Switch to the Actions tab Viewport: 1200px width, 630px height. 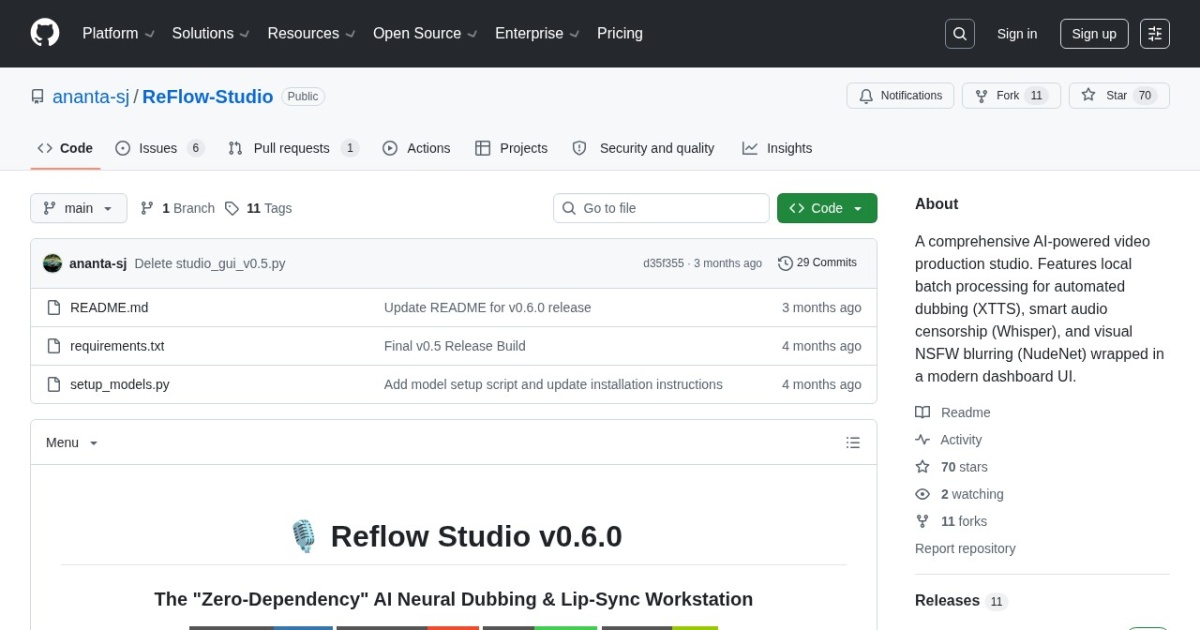pyautogui.click(x=416, y=148)
